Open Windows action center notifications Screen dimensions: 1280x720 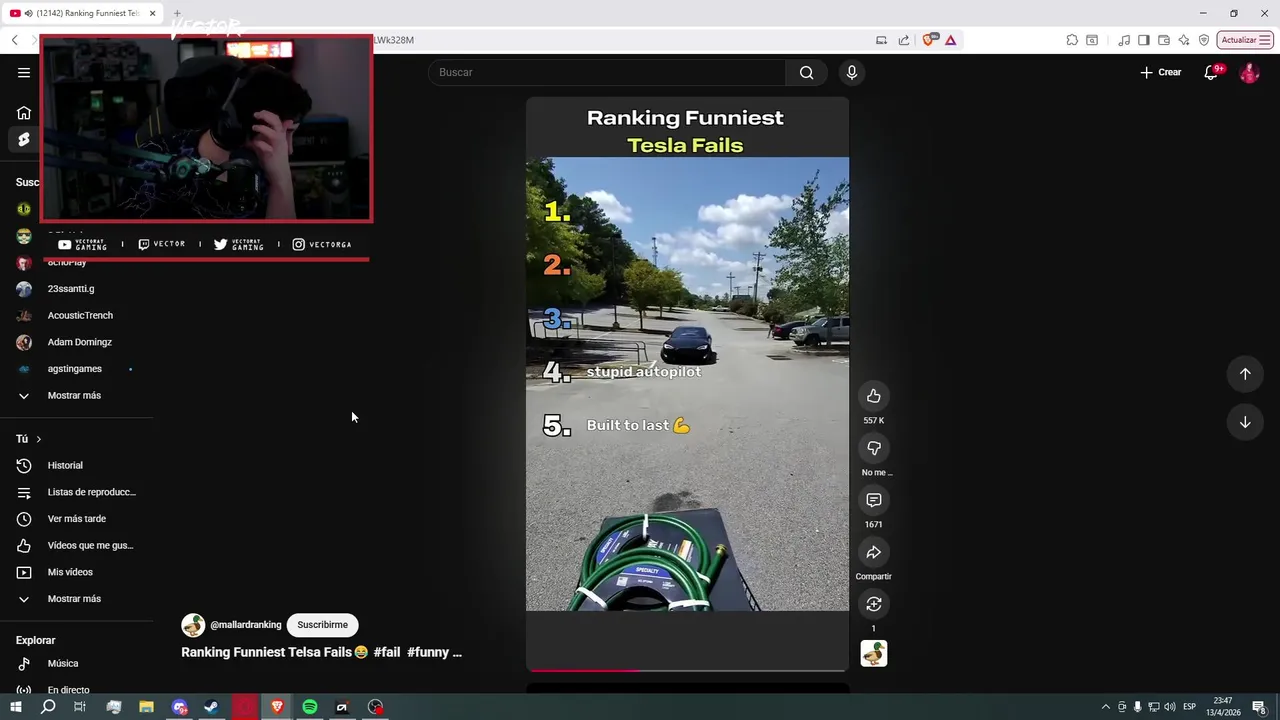point(1259,707)
